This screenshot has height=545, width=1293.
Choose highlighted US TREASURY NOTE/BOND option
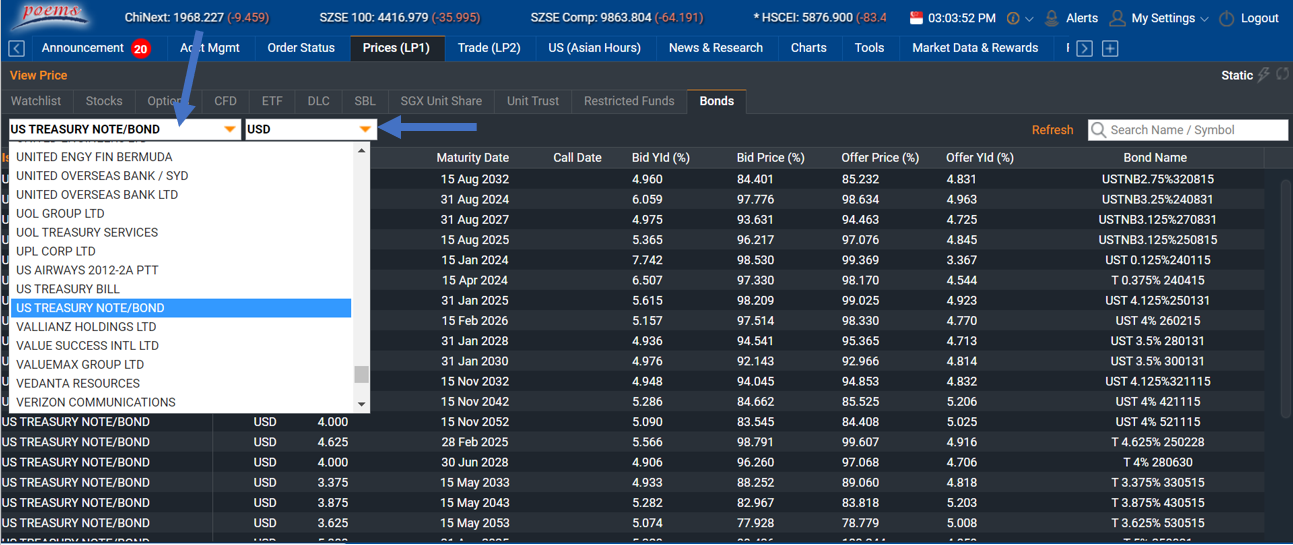point(181,308)
